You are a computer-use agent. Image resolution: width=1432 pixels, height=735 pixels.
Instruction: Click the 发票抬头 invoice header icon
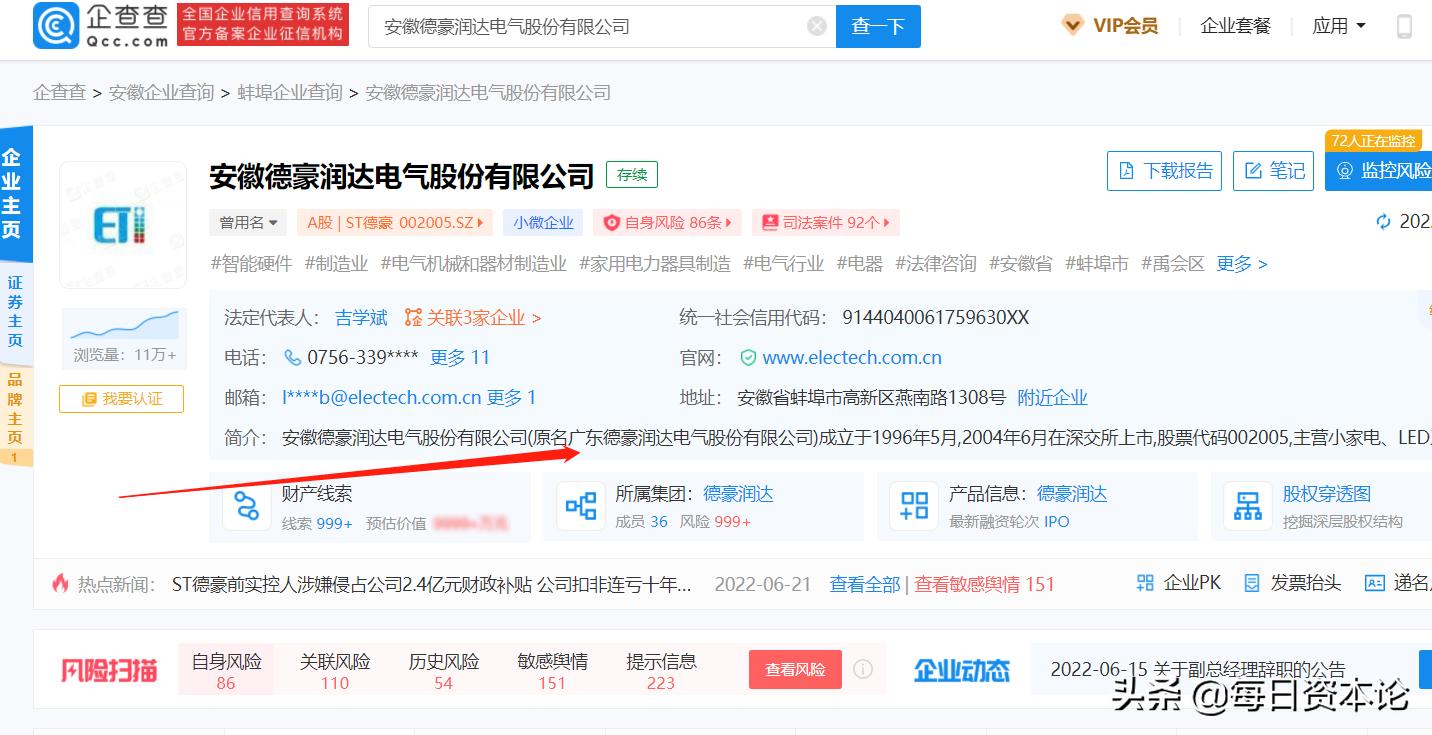pyautogui.click(x=1251, y=581)
